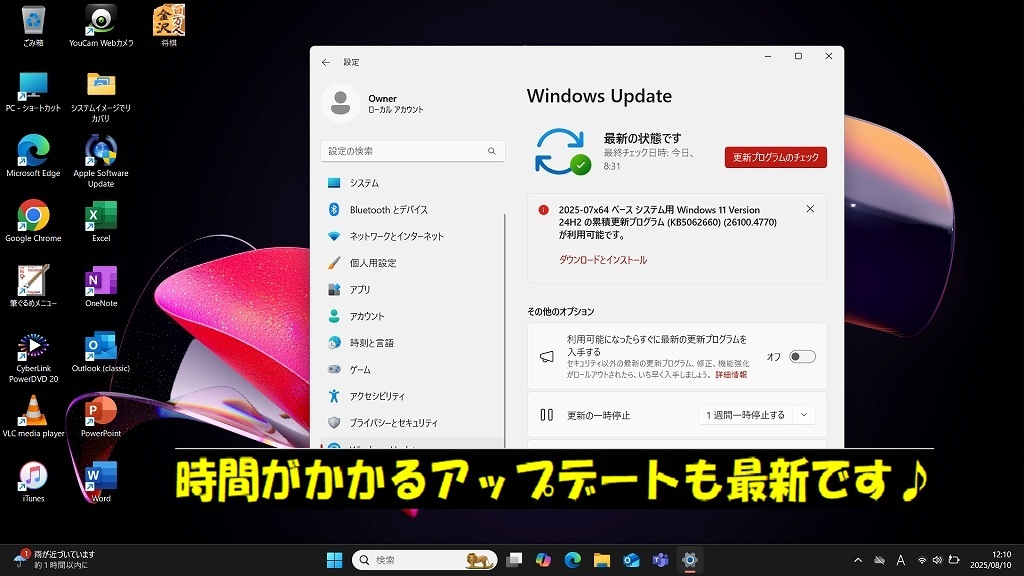This screenshot has height=576, width=1024.
Task: Open the 将棋 game desktop icon
Action: (169, 26)
